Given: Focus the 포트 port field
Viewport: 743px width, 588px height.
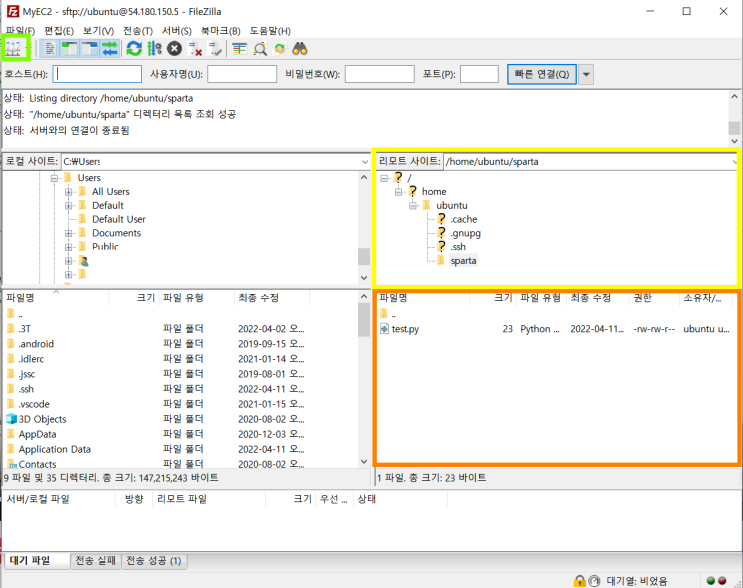Looking at the screenshot, I should click(x=479, y=74).
